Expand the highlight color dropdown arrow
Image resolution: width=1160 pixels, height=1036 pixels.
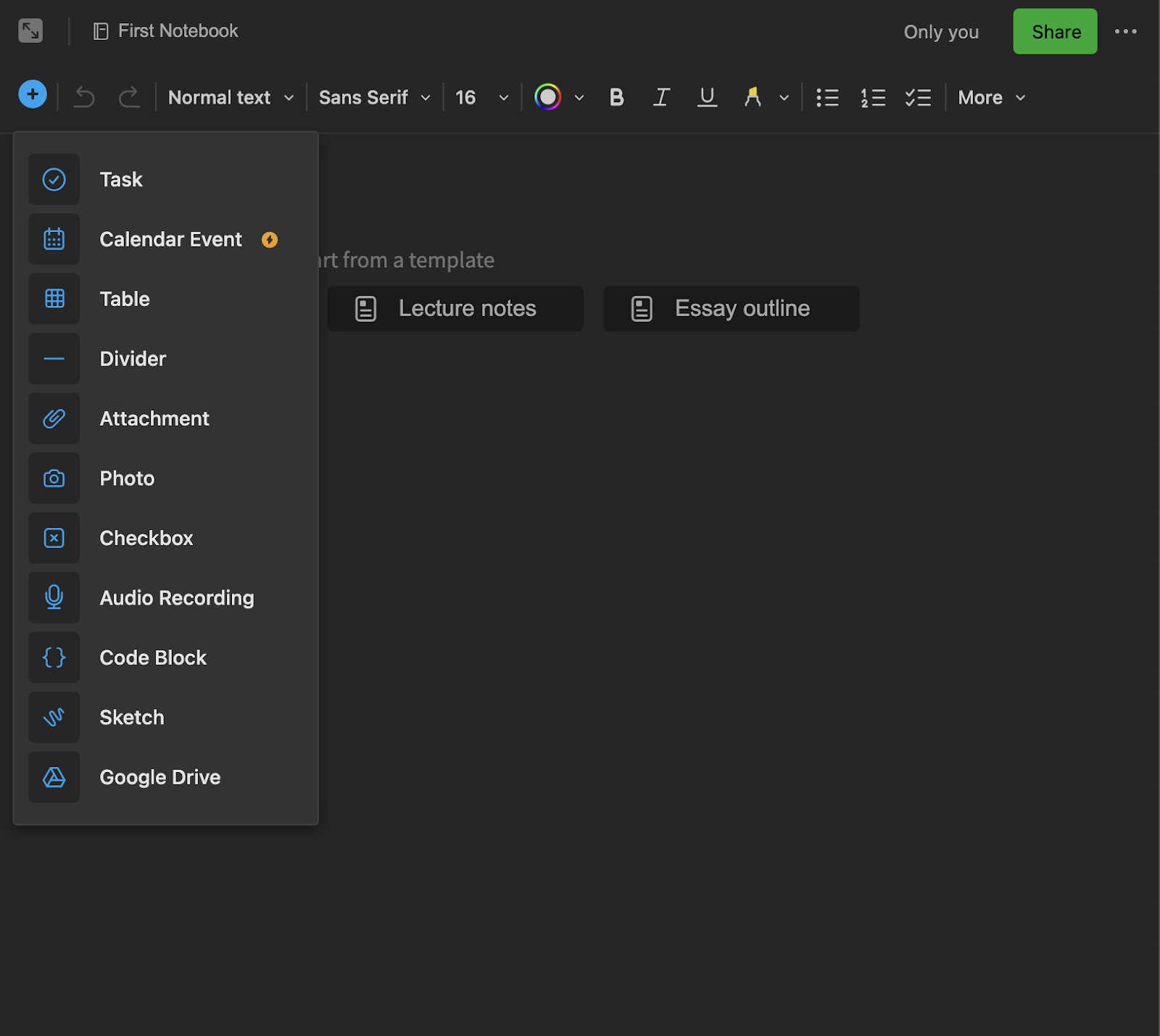click(784, 98)
